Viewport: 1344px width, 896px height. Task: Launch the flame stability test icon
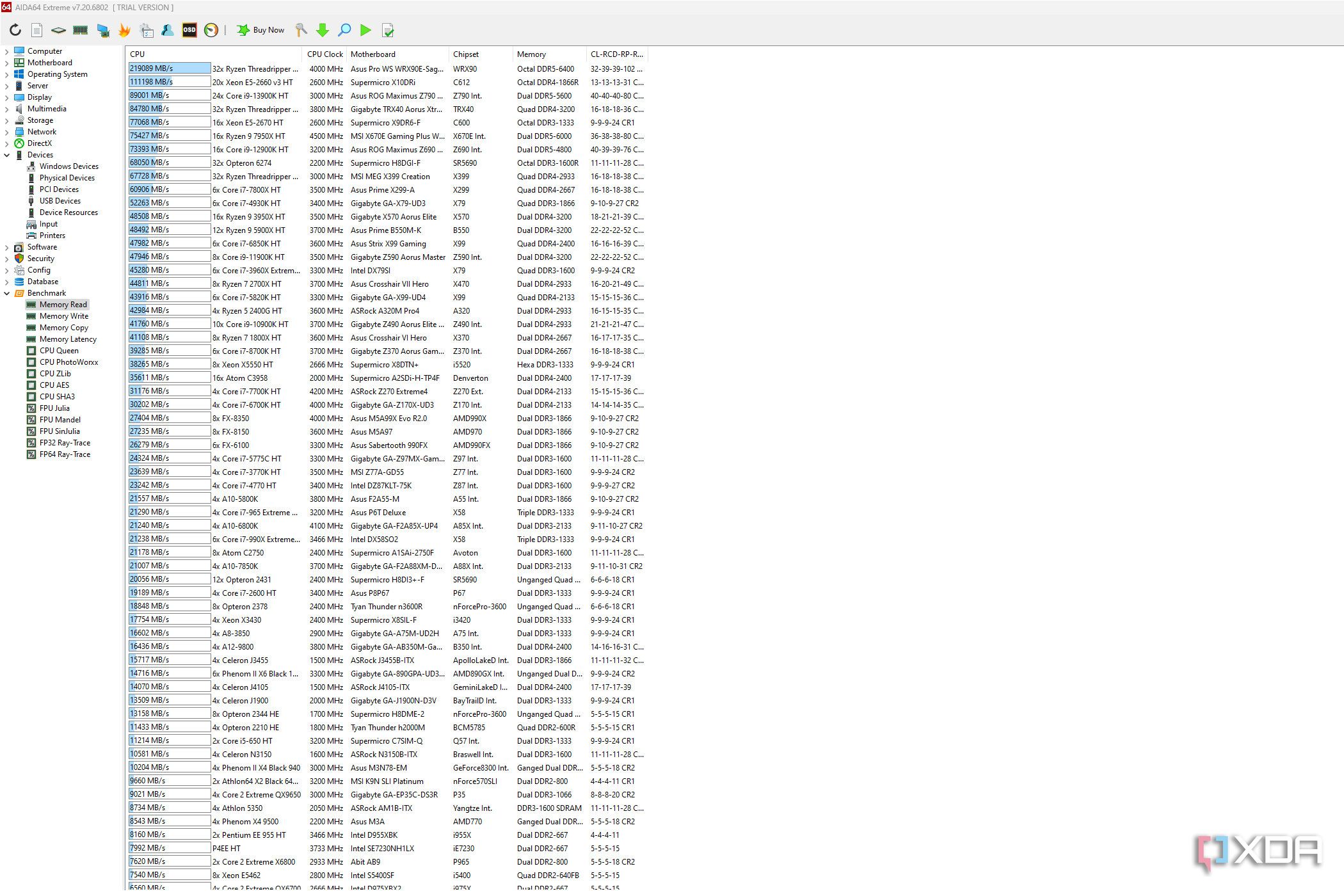[x=124, y=30]
